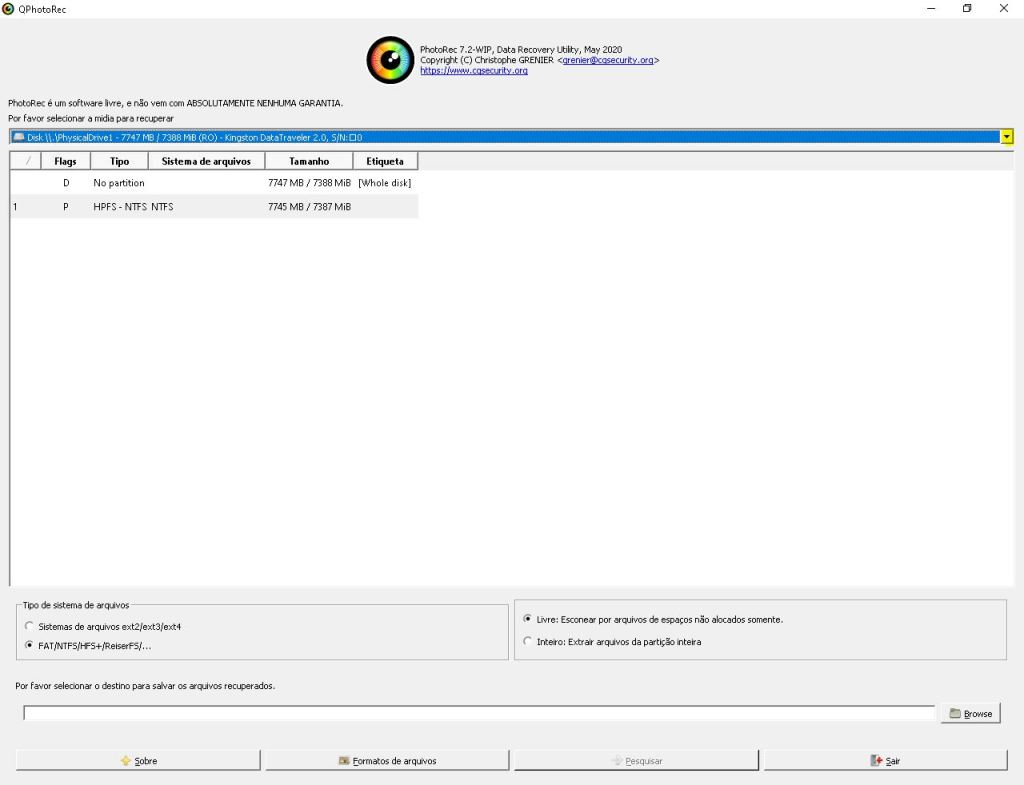Open the drive selection dropdown arrow
This screenshot has height=785, width=1024.
click(1007, 137)
